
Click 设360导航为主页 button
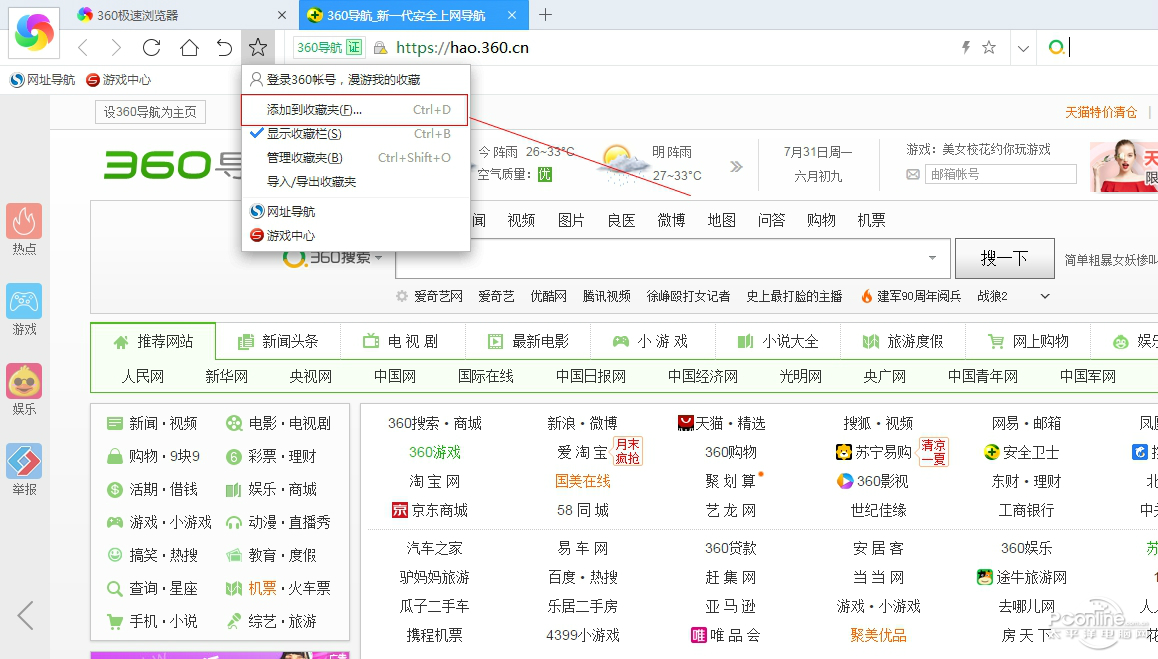pyautogui.click(x=150, y=112)
